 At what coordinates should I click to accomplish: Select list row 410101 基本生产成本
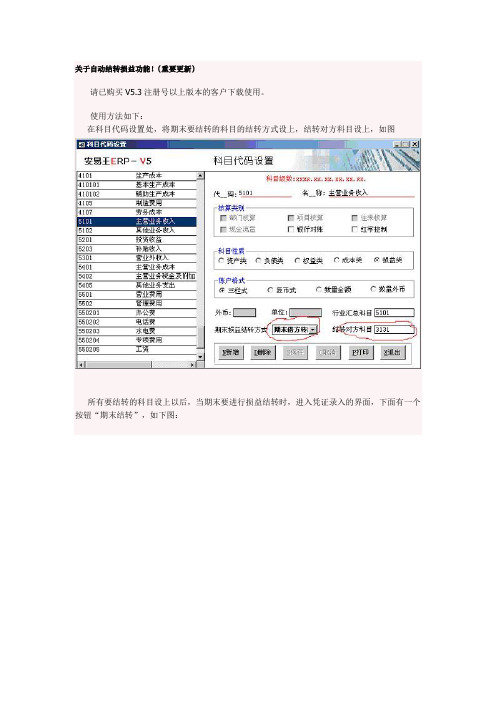click(x=137, y=185)
